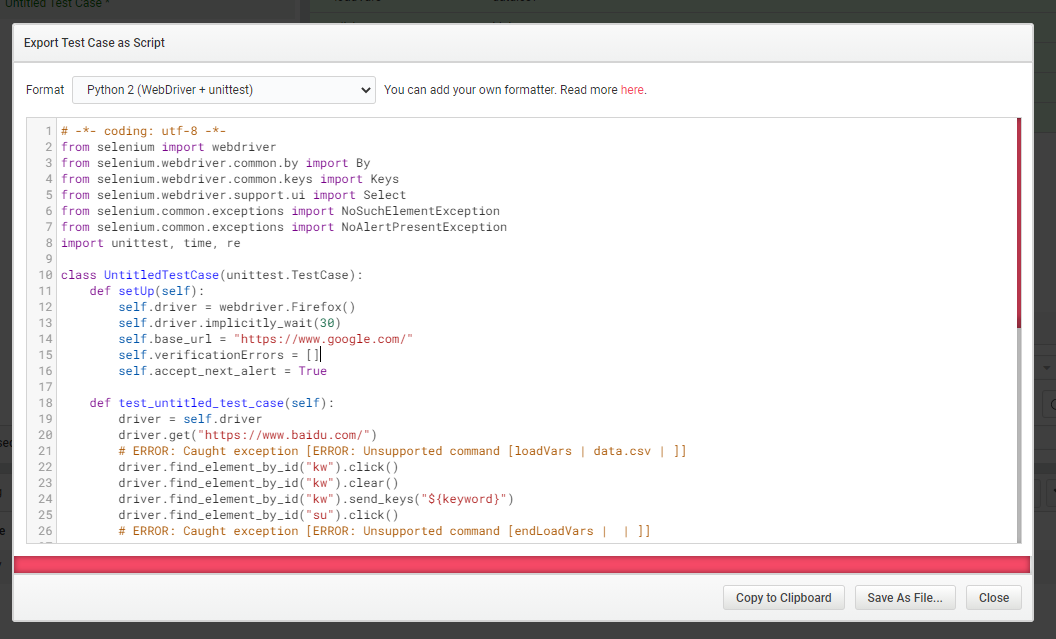Click the 'def test_untitled_test_case' line

[211, 403]
